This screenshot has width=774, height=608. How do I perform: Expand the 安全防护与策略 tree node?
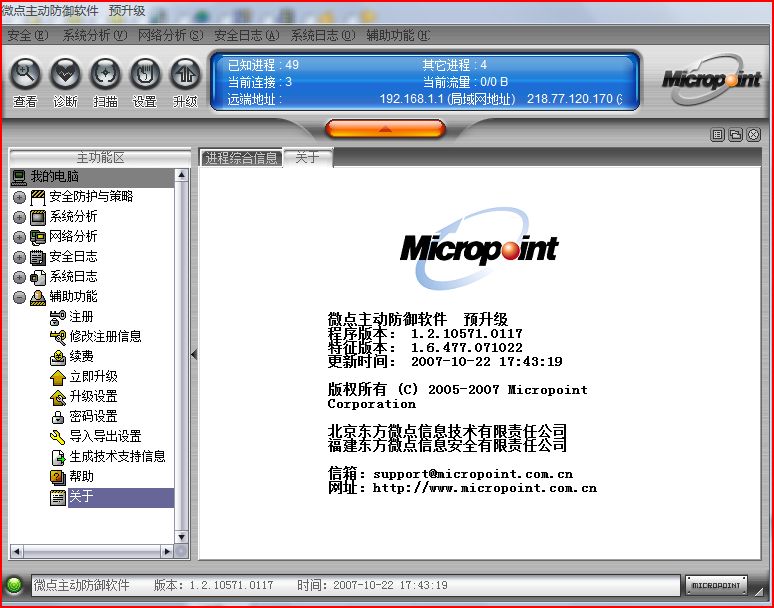(x=19, y=197)
